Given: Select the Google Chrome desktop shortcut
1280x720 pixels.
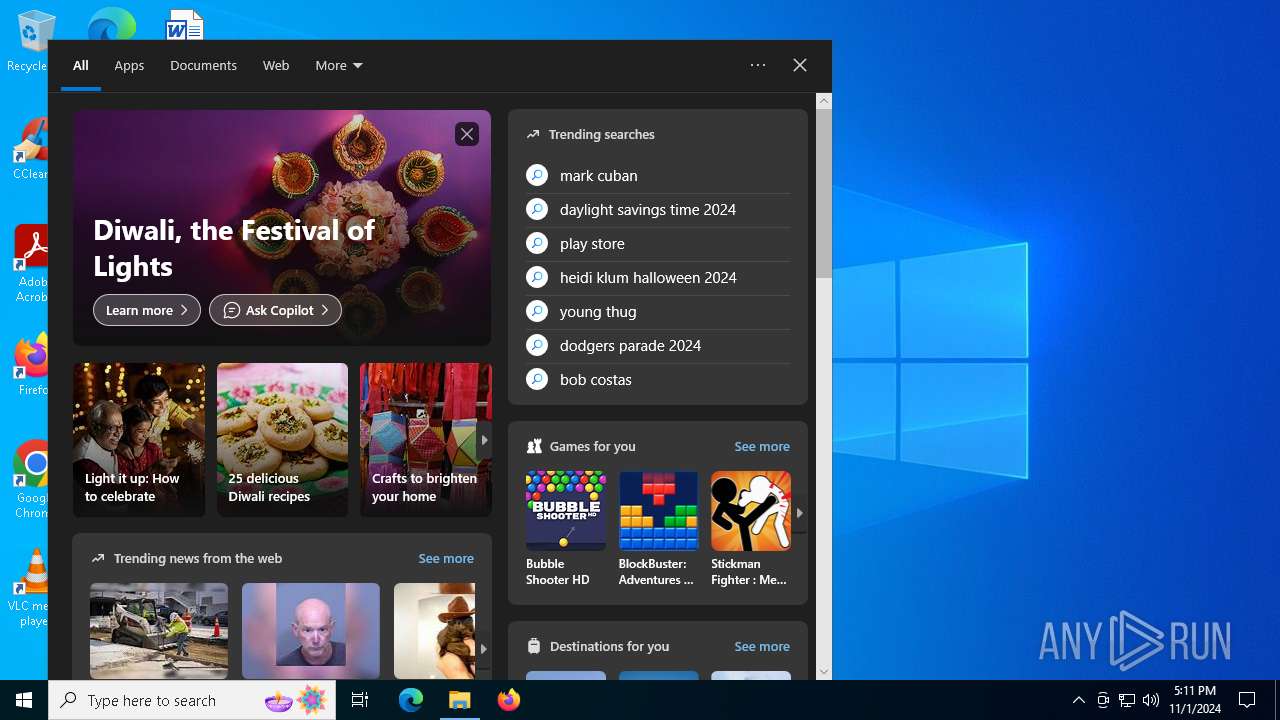Looking at the screenshot, I should click(x=31, y=480).
